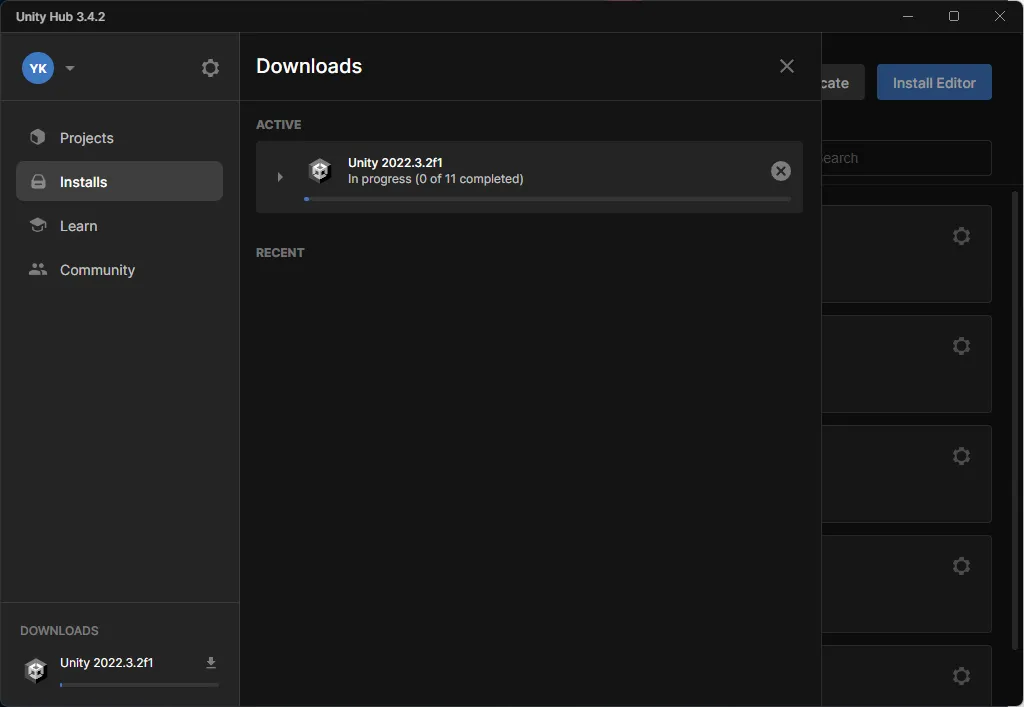Image resolution: width=1024 pixels, height=707 pixels.
Task: Click the Community people icon
Action: pyautogui.click(x=38, y=269)
